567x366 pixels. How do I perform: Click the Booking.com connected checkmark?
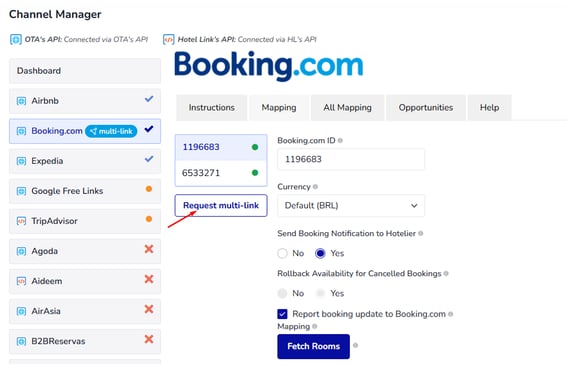(x=149, y=129)
